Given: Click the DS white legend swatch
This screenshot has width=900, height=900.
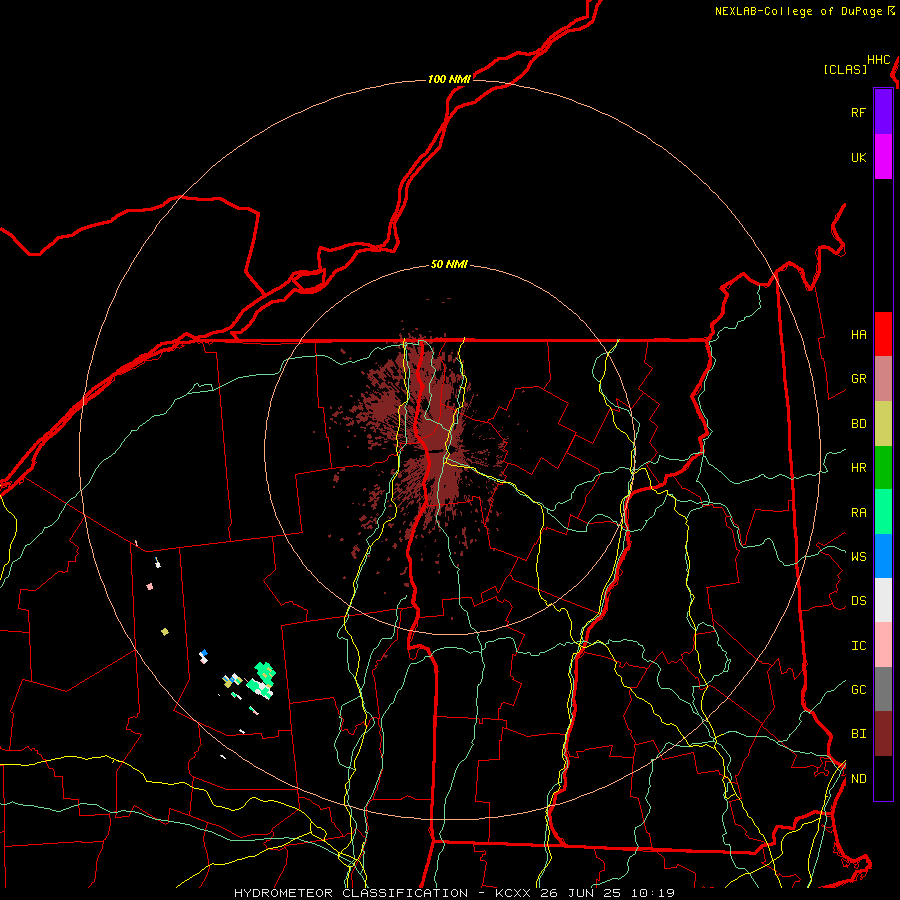Looking at the screenshot, I should [883, 600].
